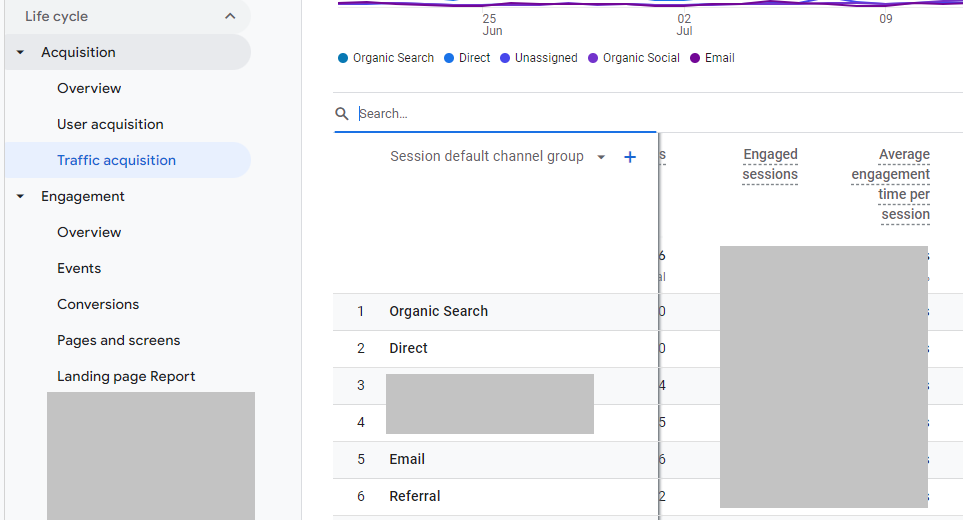This screenshot has height=520, width=963.
Task: Open Landing page Report
Action: 126,376
